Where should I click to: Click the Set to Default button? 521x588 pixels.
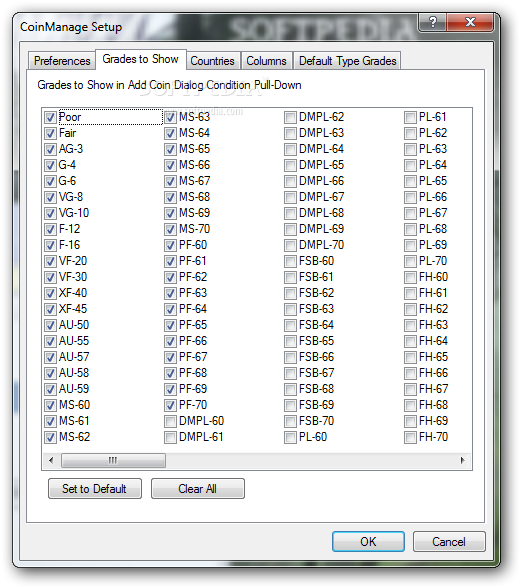[x=95, y=489]
